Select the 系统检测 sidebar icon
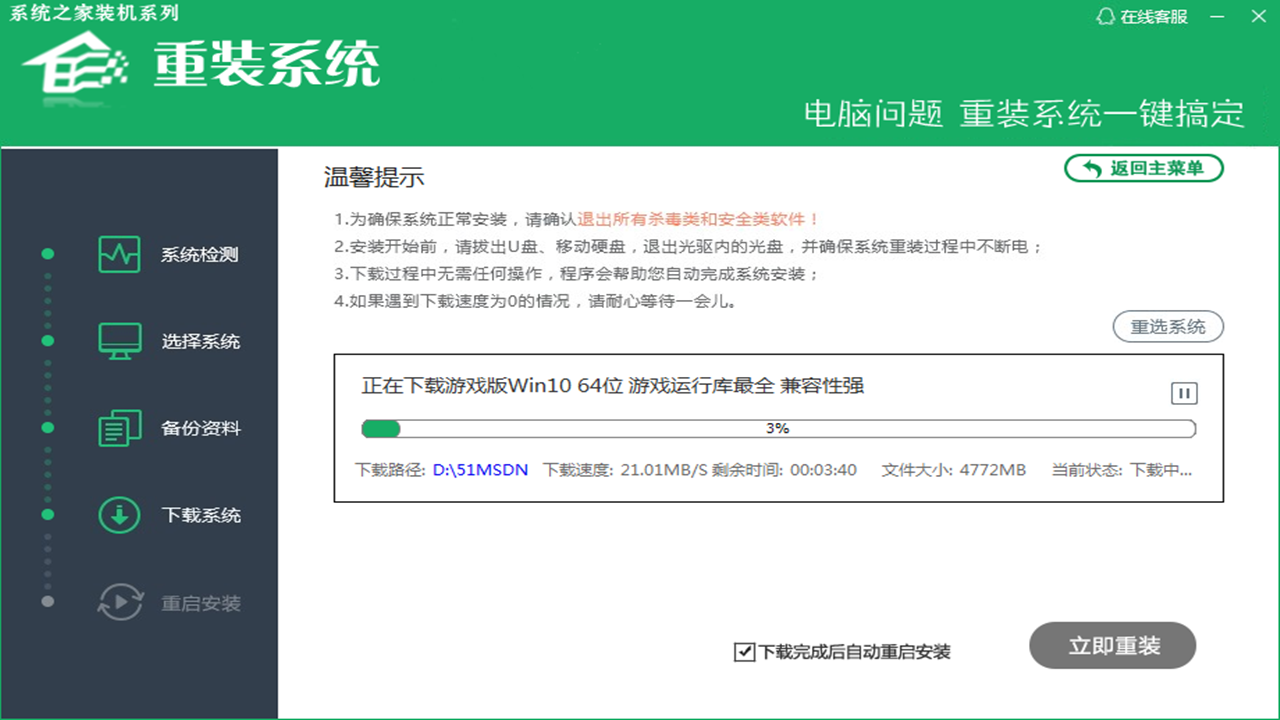Viewport: 1280px width, 720px height. pos(119,254)
